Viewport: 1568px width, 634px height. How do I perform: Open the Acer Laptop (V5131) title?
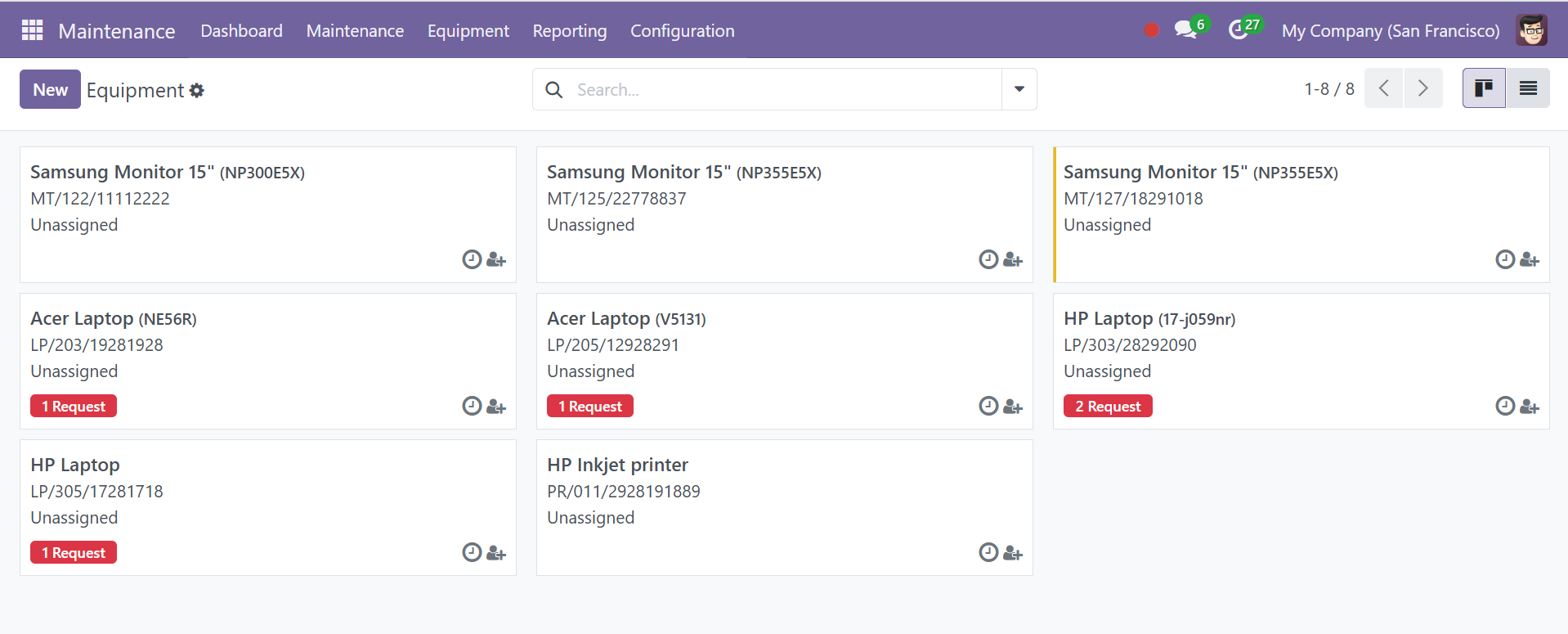point(626,318)
